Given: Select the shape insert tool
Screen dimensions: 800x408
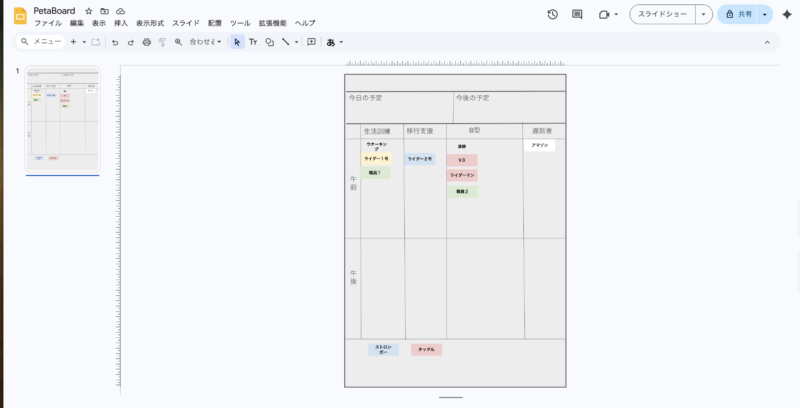Looking at the screenshot, I should point(269,42).
